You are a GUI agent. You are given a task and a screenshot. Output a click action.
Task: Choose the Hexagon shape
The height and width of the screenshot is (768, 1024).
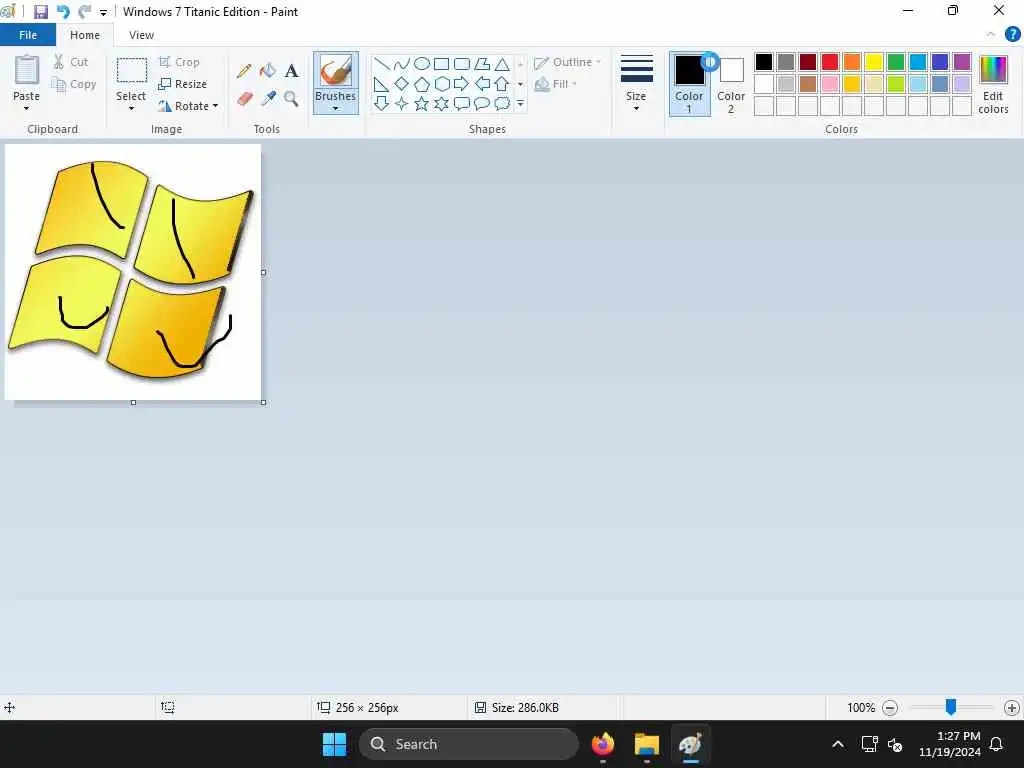point(441,84)
